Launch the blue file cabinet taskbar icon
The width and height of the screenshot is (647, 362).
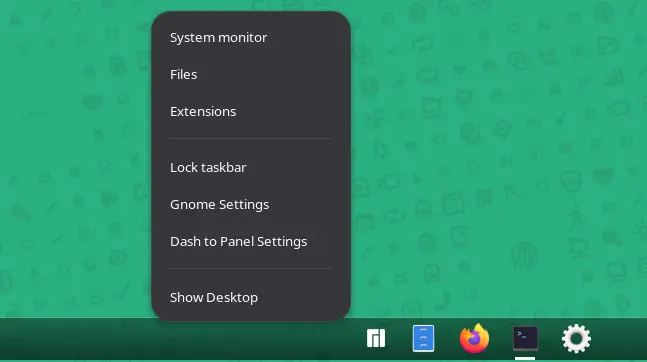[x=423, y=338]
